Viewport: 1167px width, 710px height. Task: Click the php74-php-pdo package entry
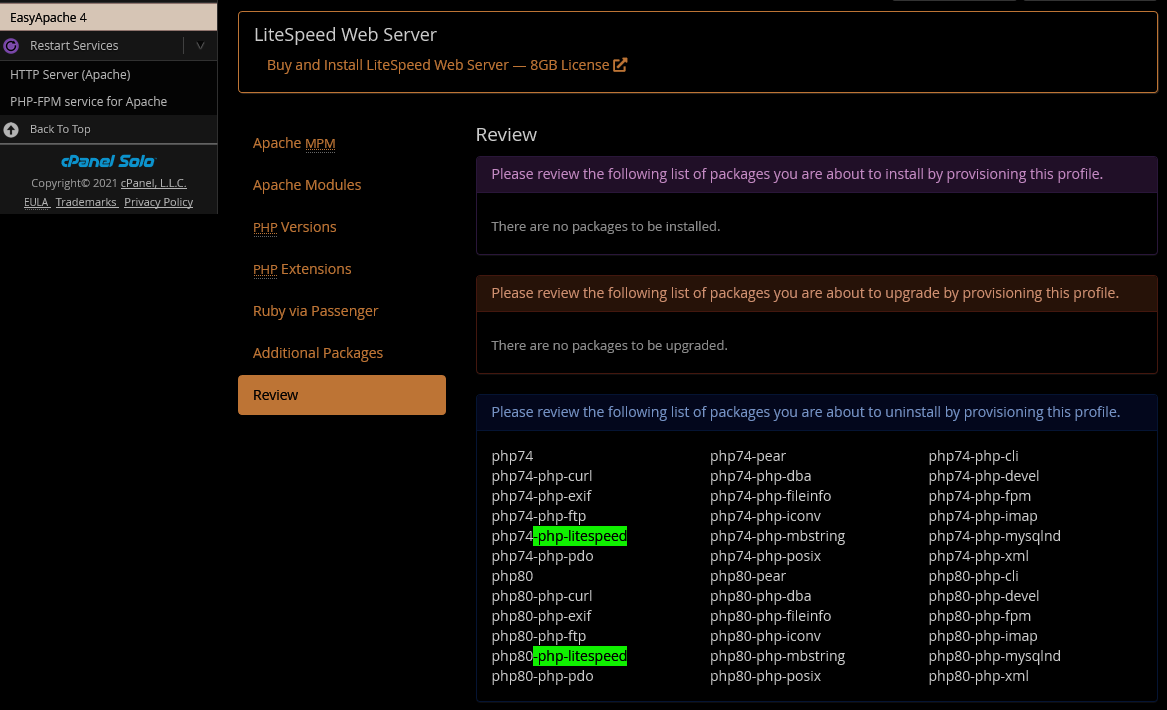click(542, 557)
